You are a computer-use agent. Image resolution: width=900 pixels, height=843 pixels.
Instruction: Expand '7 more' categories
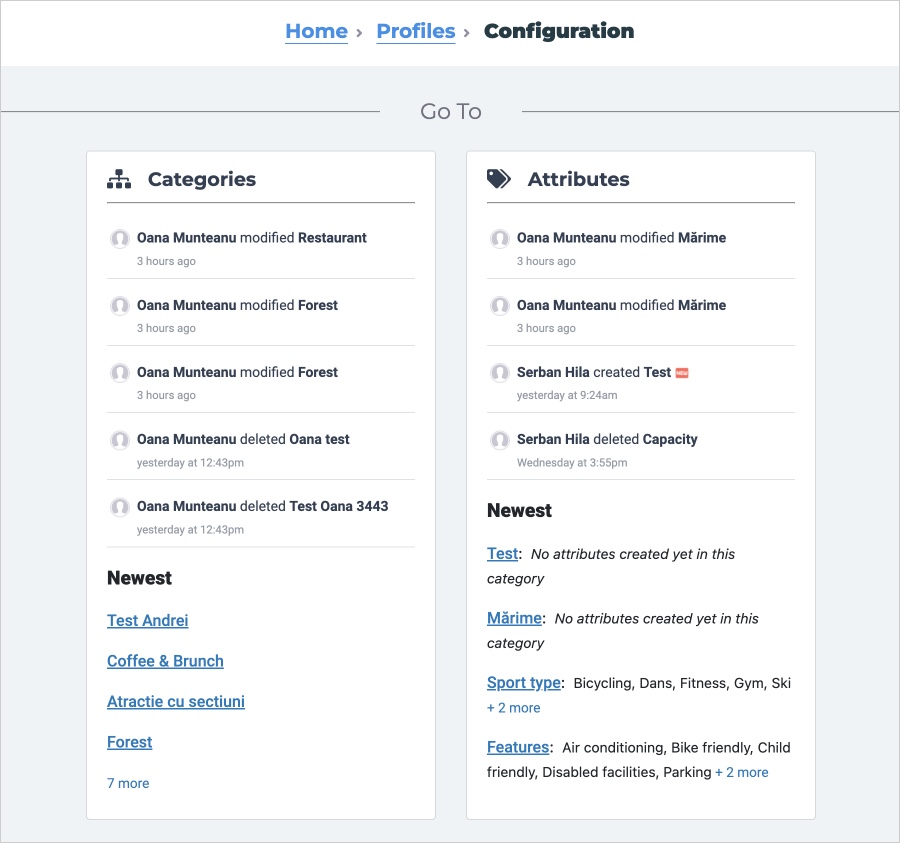128,783
